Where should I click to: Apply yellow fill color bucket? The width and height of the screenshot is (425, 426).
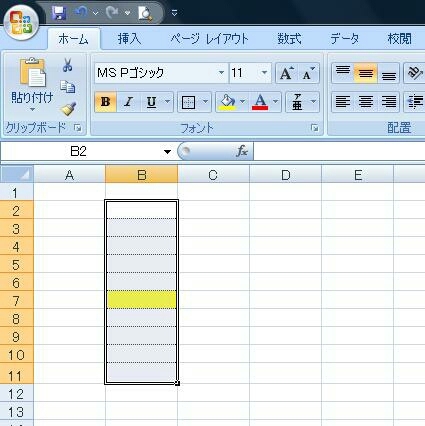pos(228,102)
